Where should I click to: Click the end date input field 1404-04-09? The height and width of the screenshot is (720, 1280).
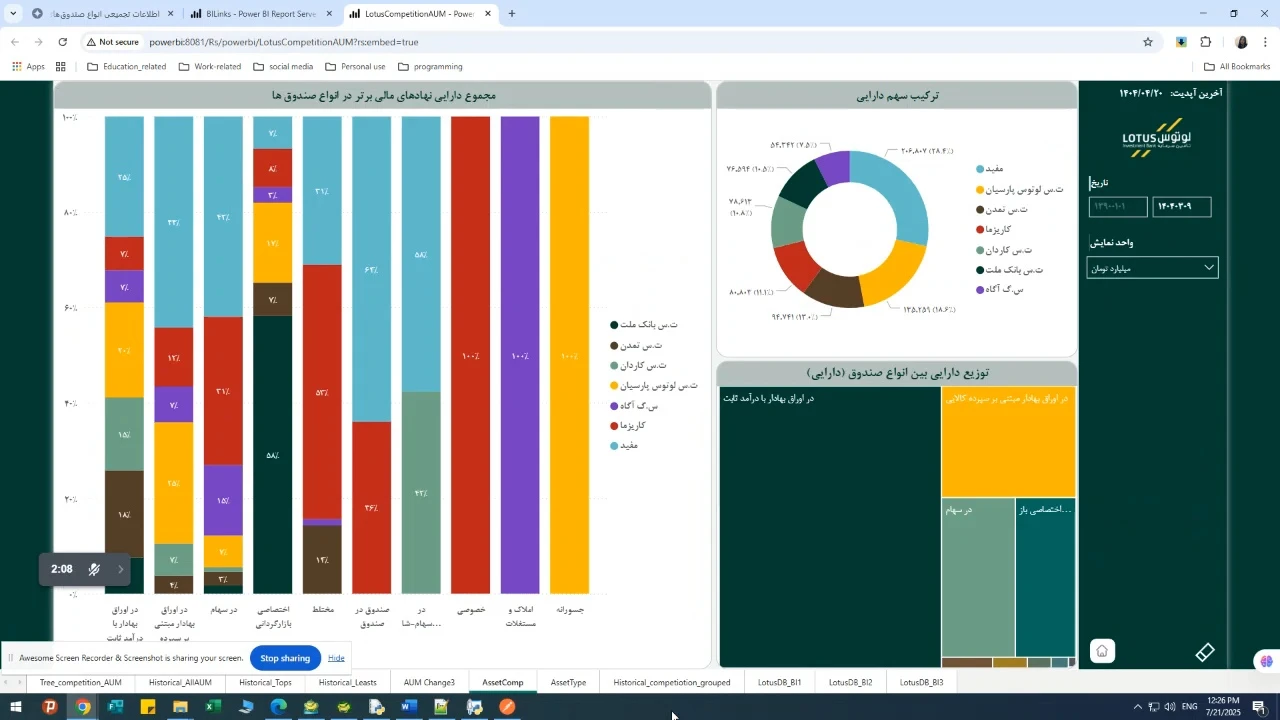click(x=1181, y=207)
